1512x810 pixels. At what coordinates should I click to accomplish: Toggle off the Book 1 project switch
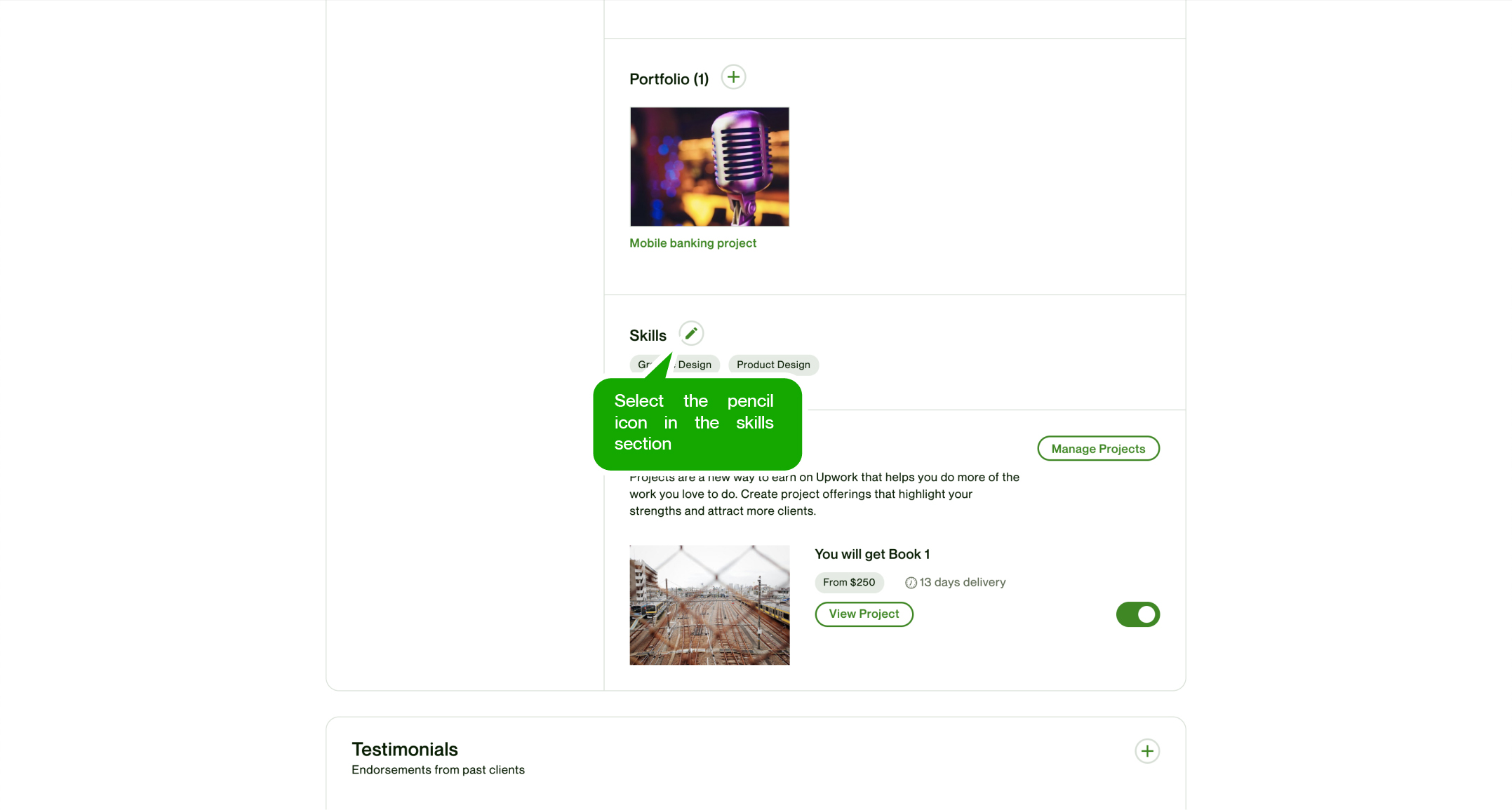pyautogui.click(x=1137, y=614)
